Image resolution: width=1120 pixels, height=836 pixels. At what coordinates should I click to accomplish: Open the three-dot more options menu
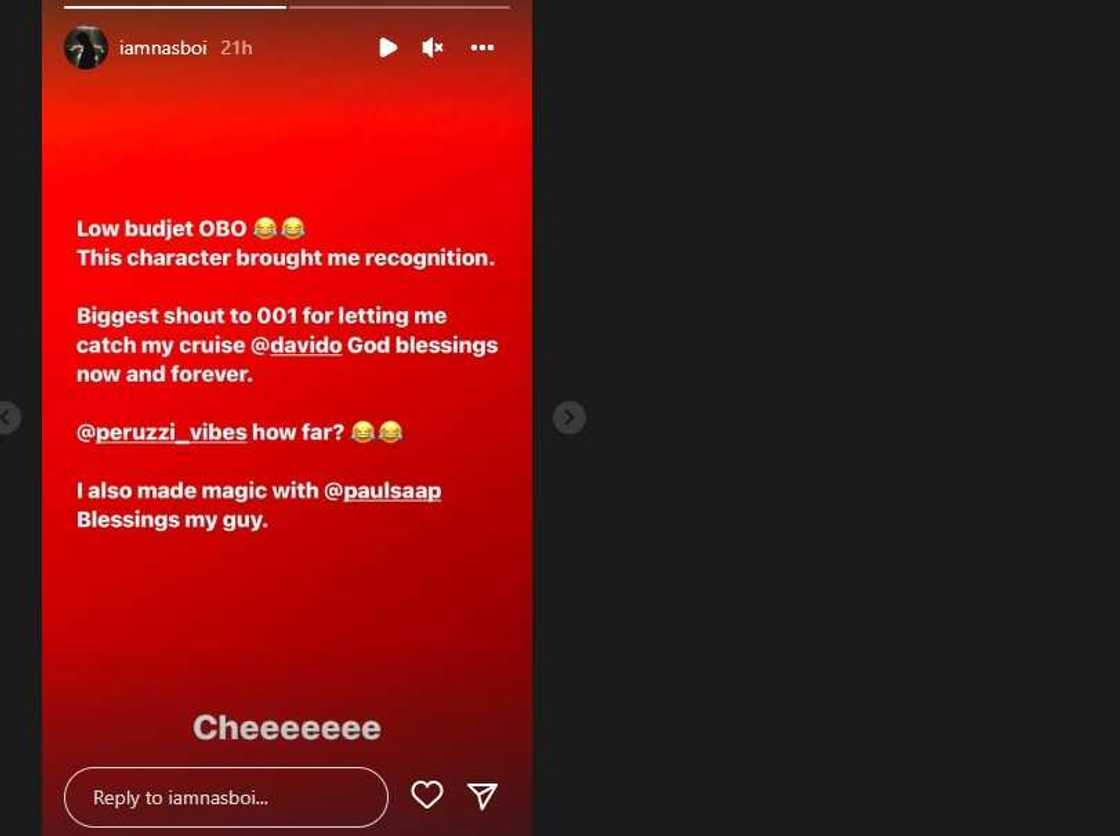pos(482,48)
